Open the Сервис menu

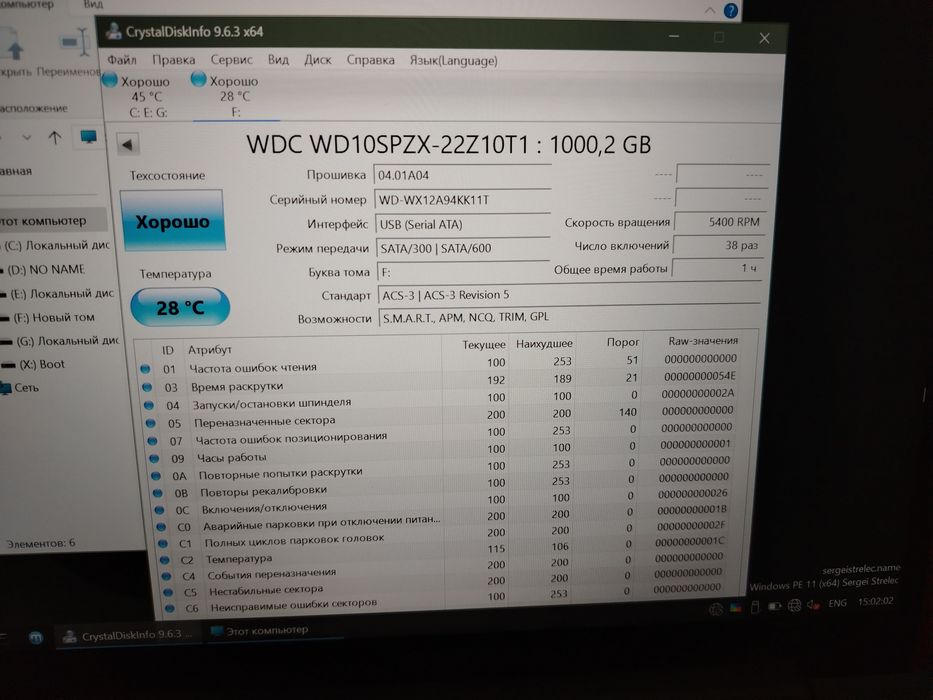coord(231,60)
